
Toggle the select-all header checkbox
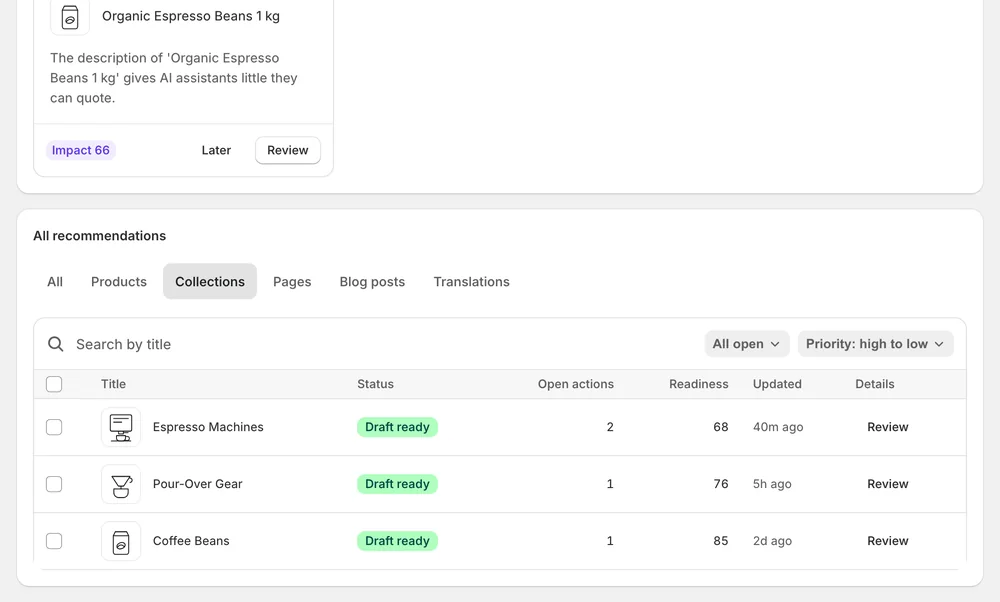point(54,384)
